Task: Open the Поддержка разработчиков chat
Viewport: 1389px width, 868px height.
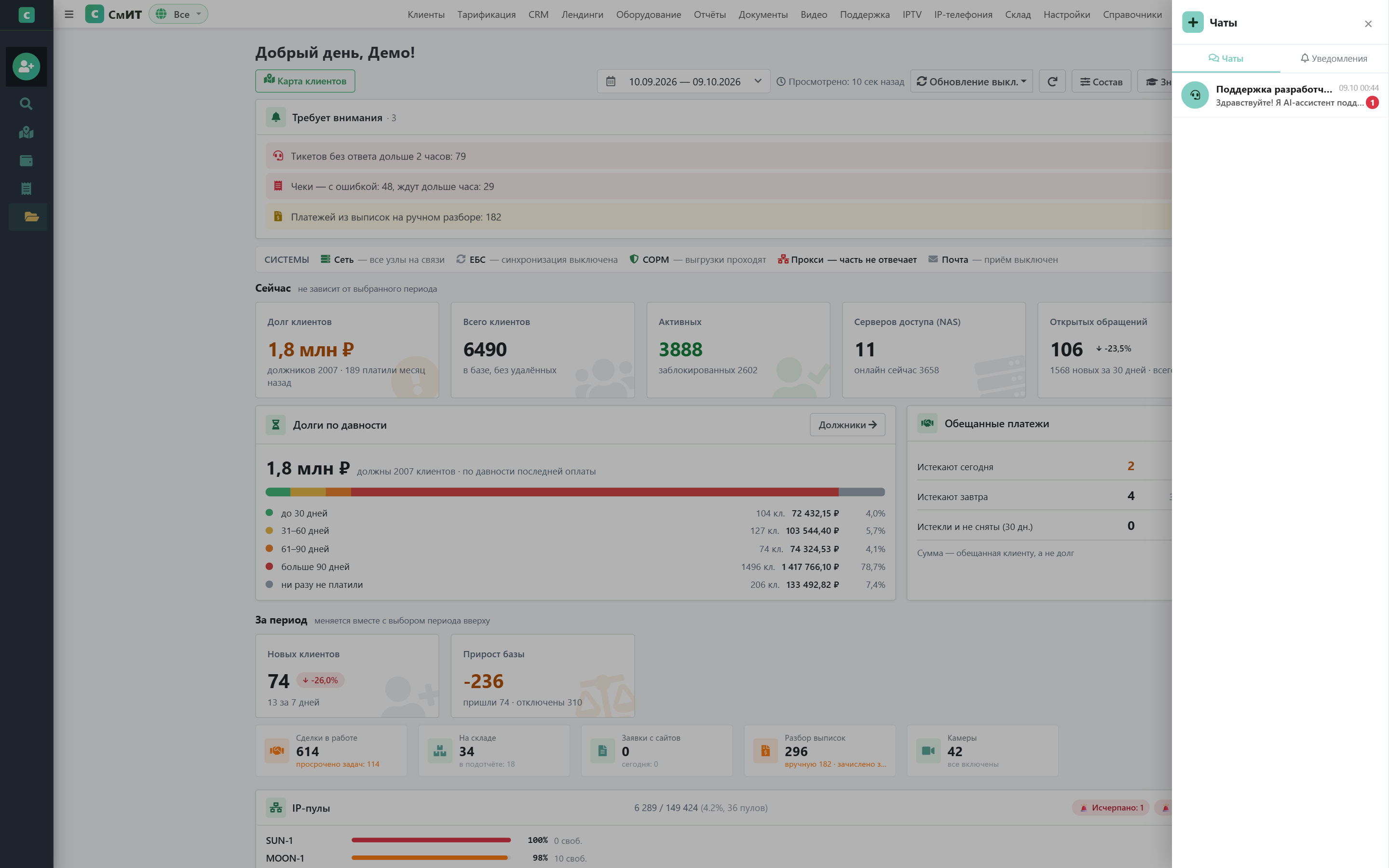Action: (1280, 95)
